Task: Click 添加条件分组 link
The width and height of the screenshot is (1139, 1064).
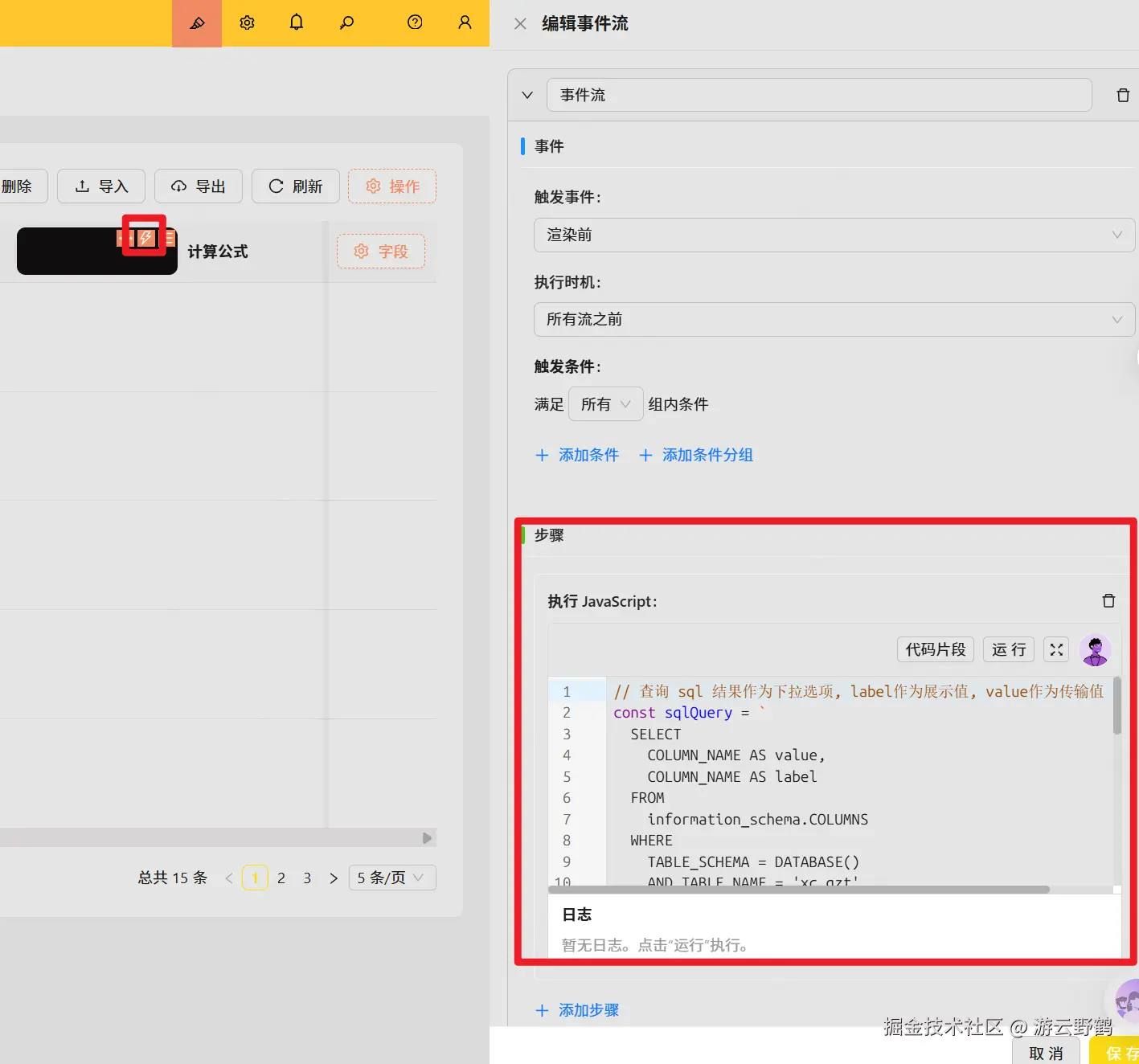Action: [696, 455]
